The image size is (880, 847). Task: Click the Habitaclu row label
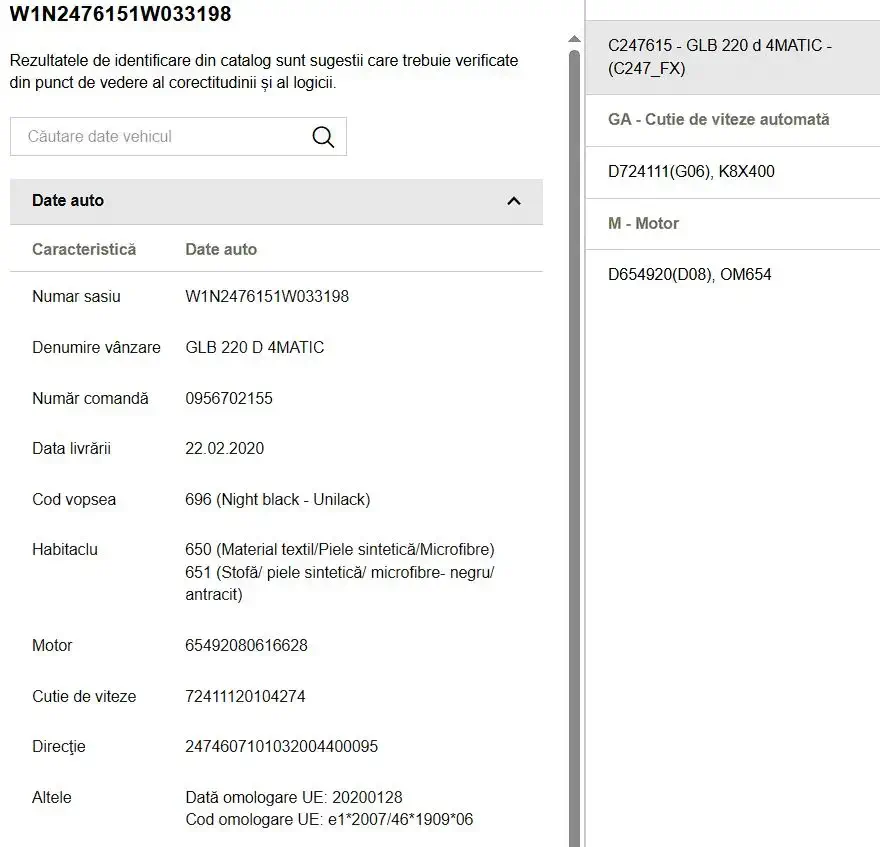point(65,550)
